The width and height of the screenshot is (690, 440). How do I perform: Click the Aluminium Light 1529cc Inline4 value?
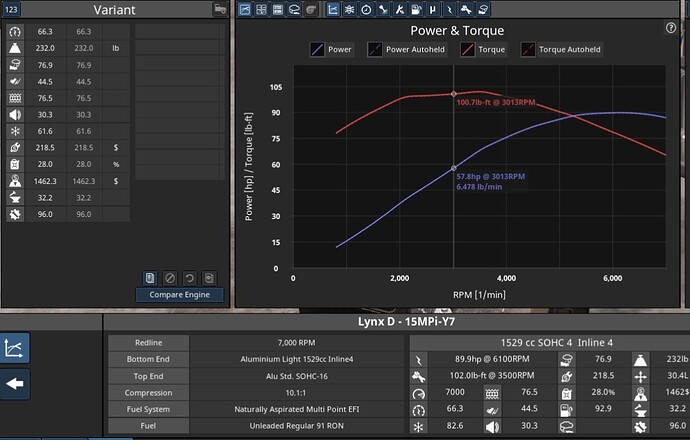click(x=297, y=359)
